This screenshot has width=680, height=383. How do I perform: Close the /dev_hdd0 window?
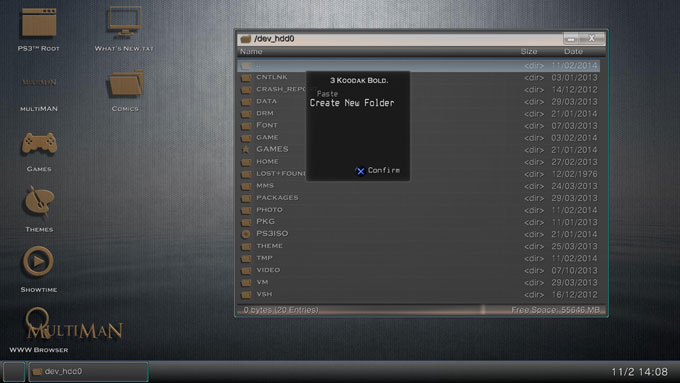pyautogui.click(x=592, y=39)
